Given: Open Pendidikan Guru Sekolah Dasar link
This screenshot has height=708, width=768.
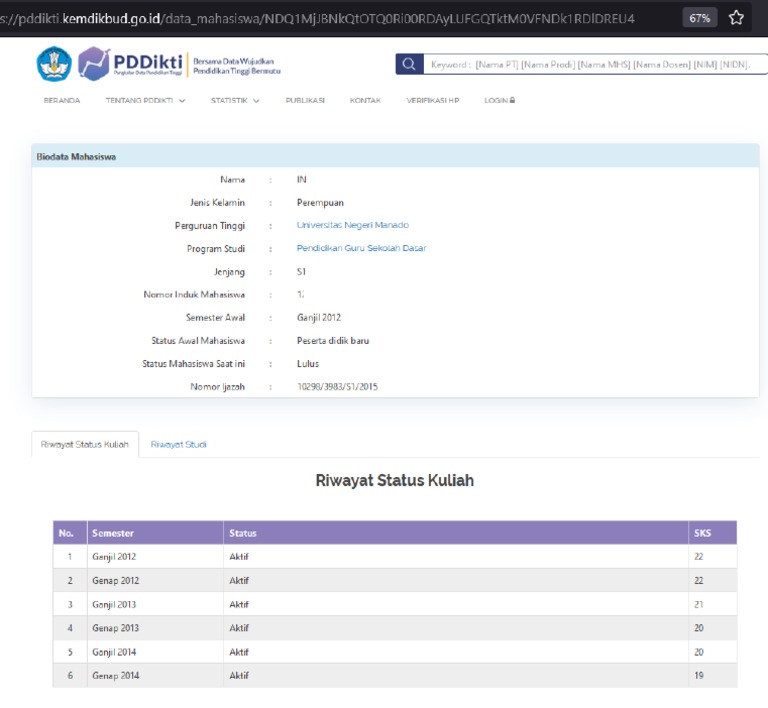Looking at the screenshot, I should [x=361, y=248].
